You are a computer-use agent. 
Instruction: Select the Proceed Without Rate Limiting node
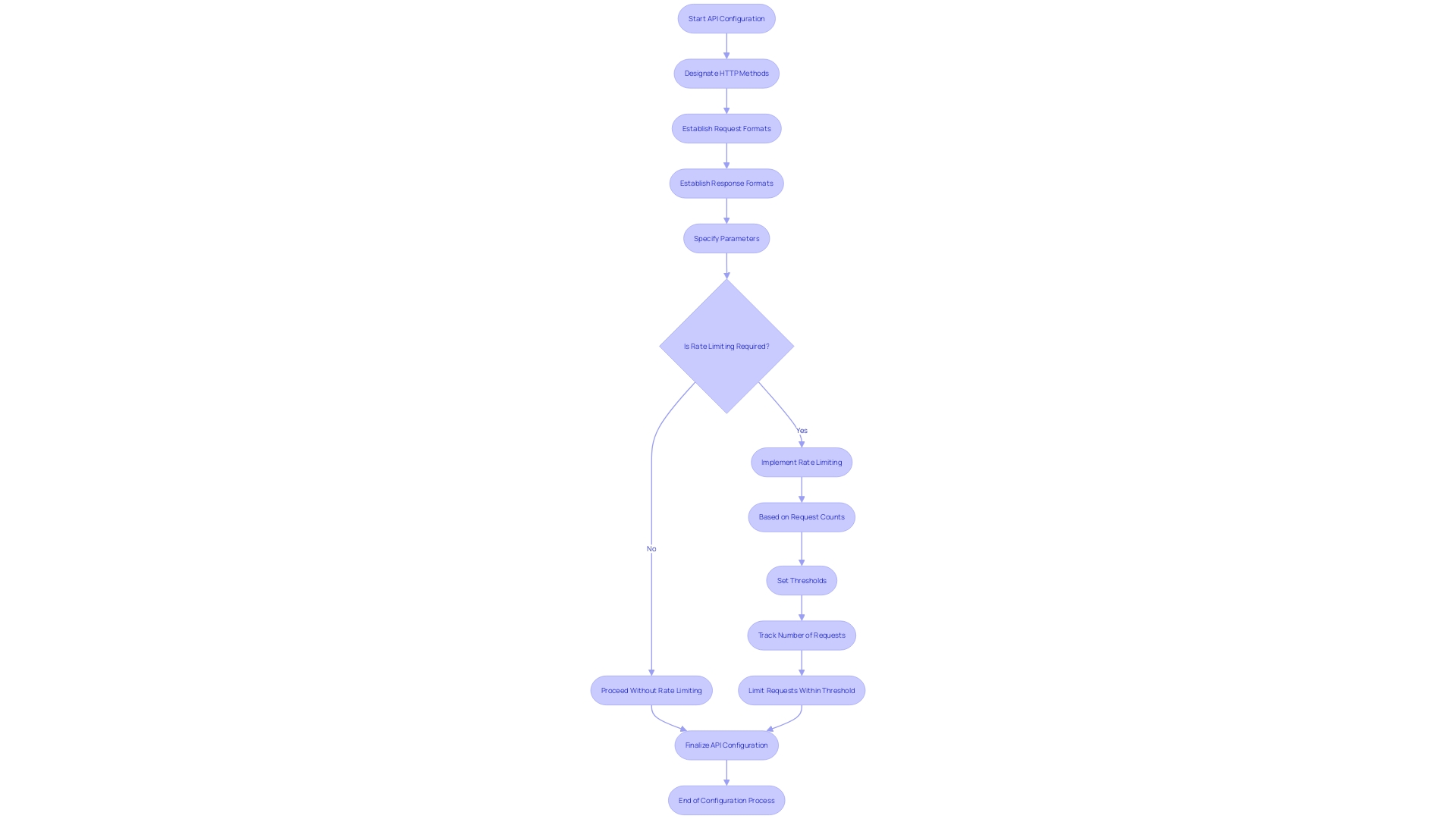(x=651, y=690)
